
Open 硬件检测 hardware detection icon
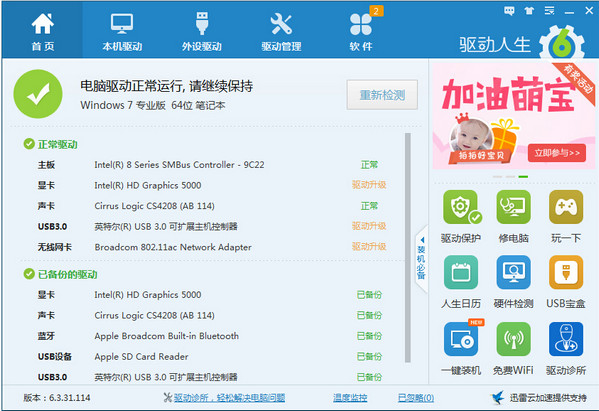[x=513, y=272]
